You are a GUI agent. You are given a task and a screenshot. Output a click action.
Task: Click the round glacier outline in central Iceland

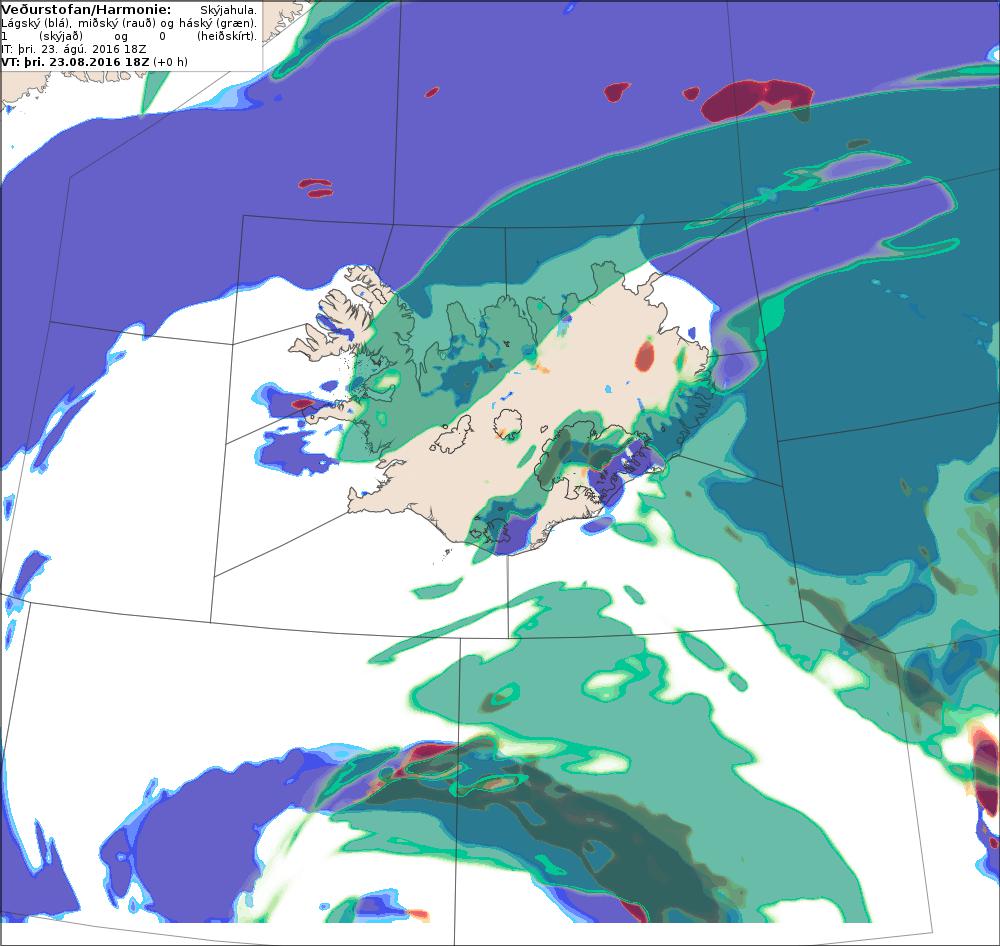click(x=508, y=424)
